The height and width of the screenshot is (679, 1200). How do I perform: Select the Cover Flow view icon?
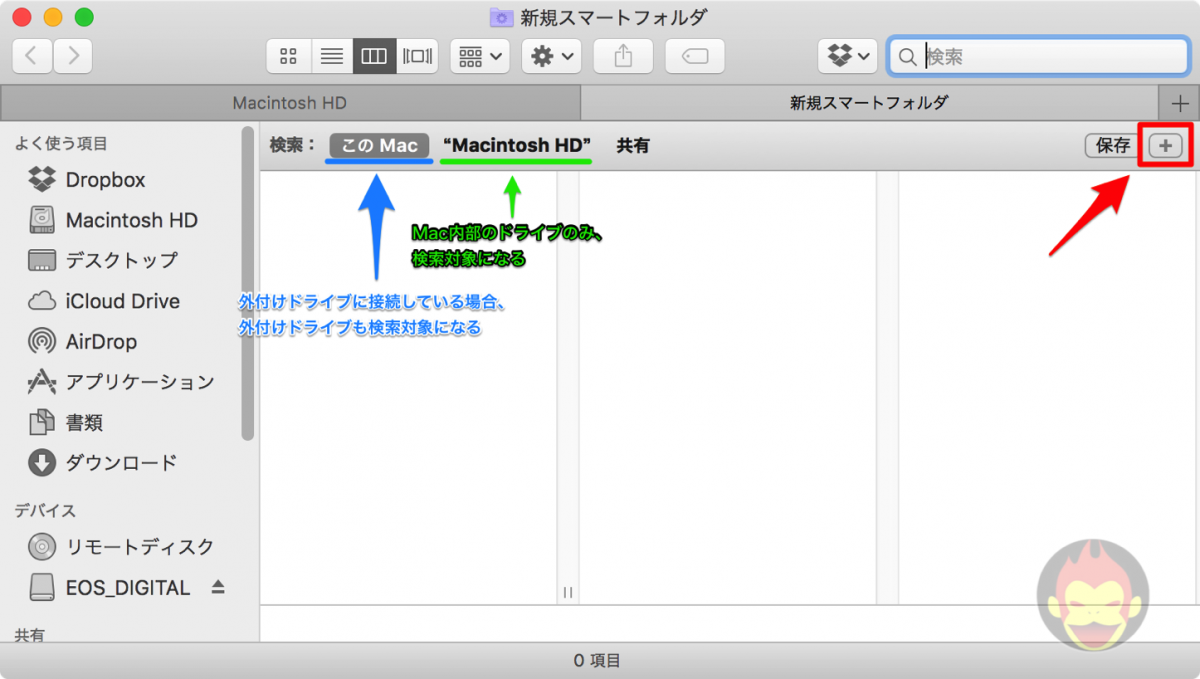417,56
